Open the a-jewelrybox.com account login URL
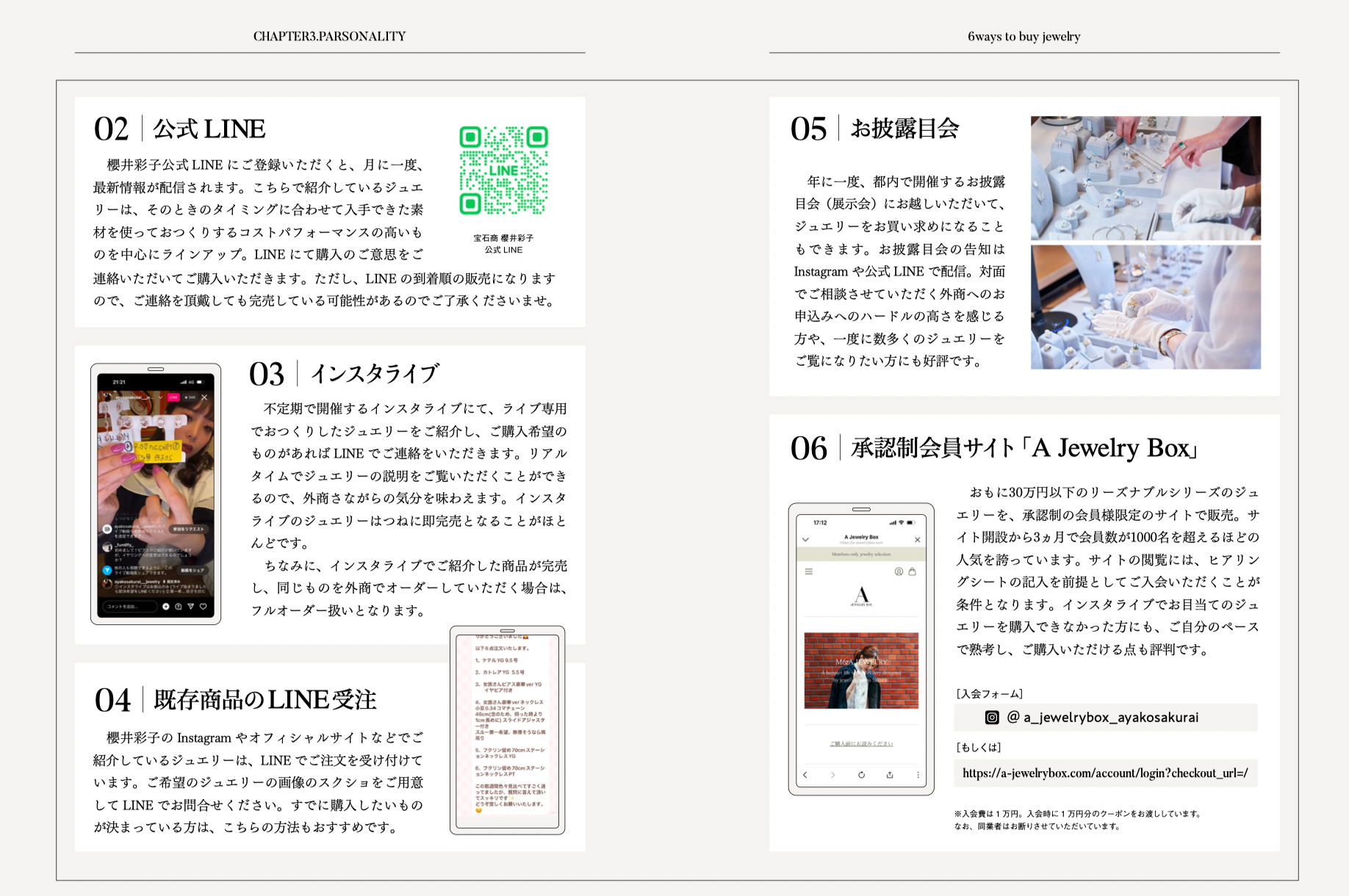This screenshot has width=1349, height=896. (x=1105, y=773)
